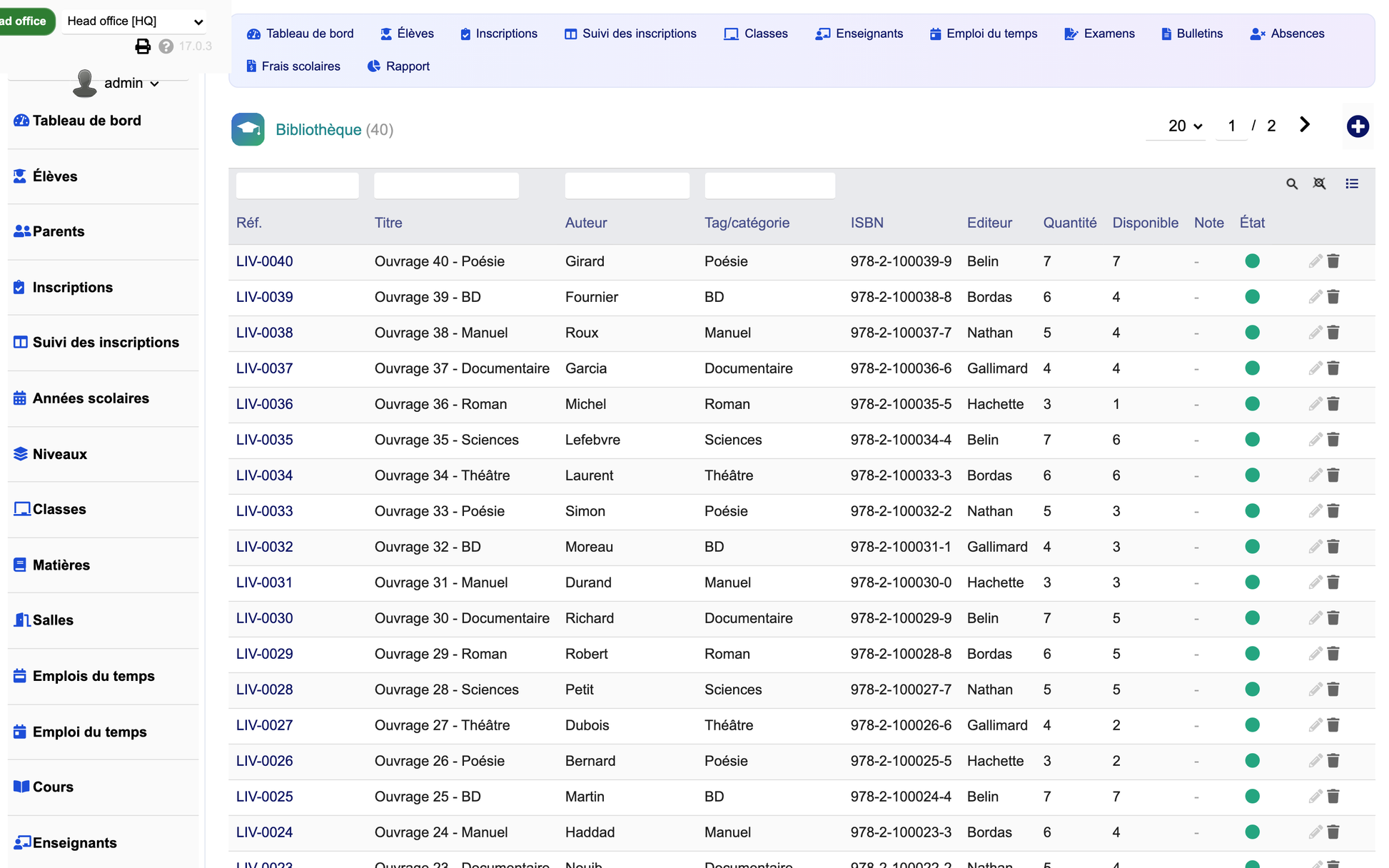The width and height of the screenshot is (1389, 868).
Task: Open the Head office entity dropdown
Action: tap(135, 21)
